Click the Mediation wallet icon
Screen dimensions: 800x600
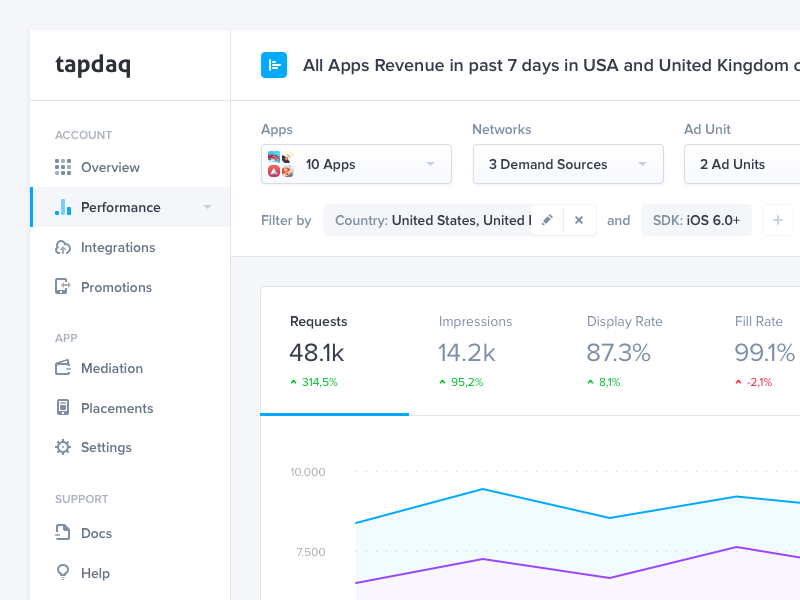tap(63, 368)
